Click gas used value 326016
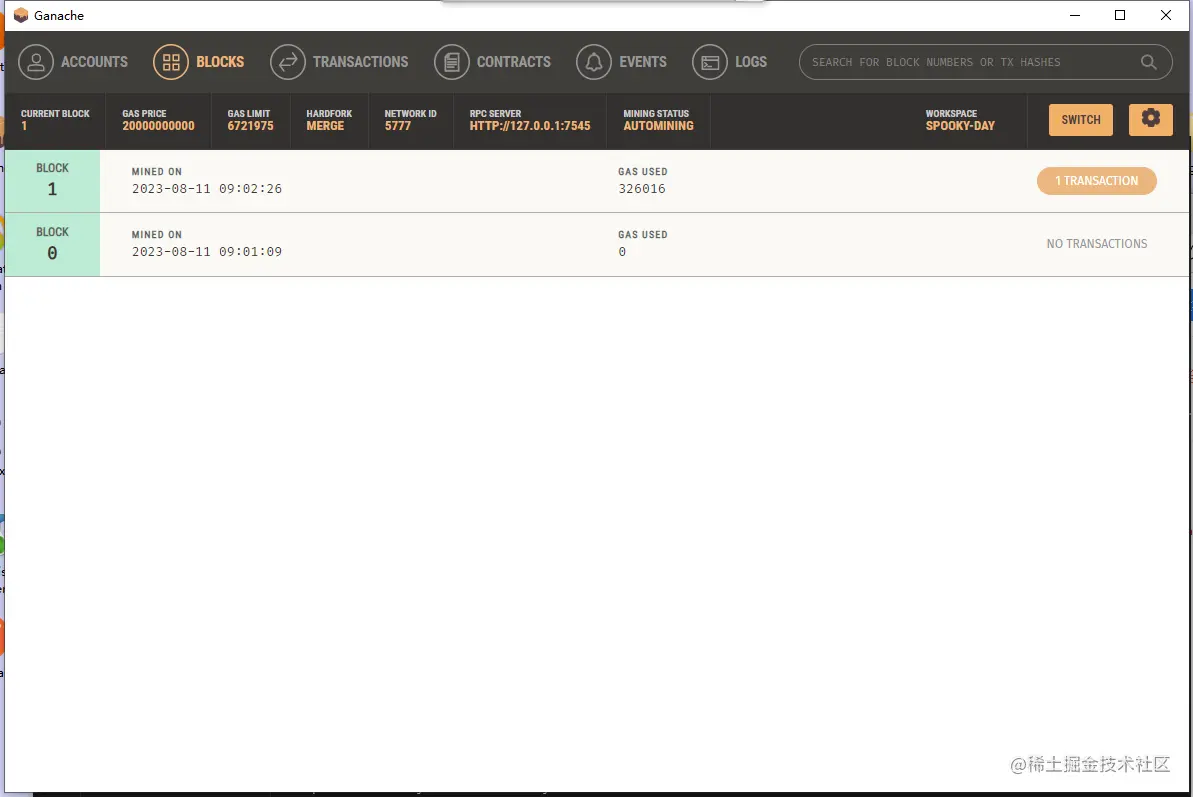The width and height of the screenshot is (1193, 797). coord(641,189)
